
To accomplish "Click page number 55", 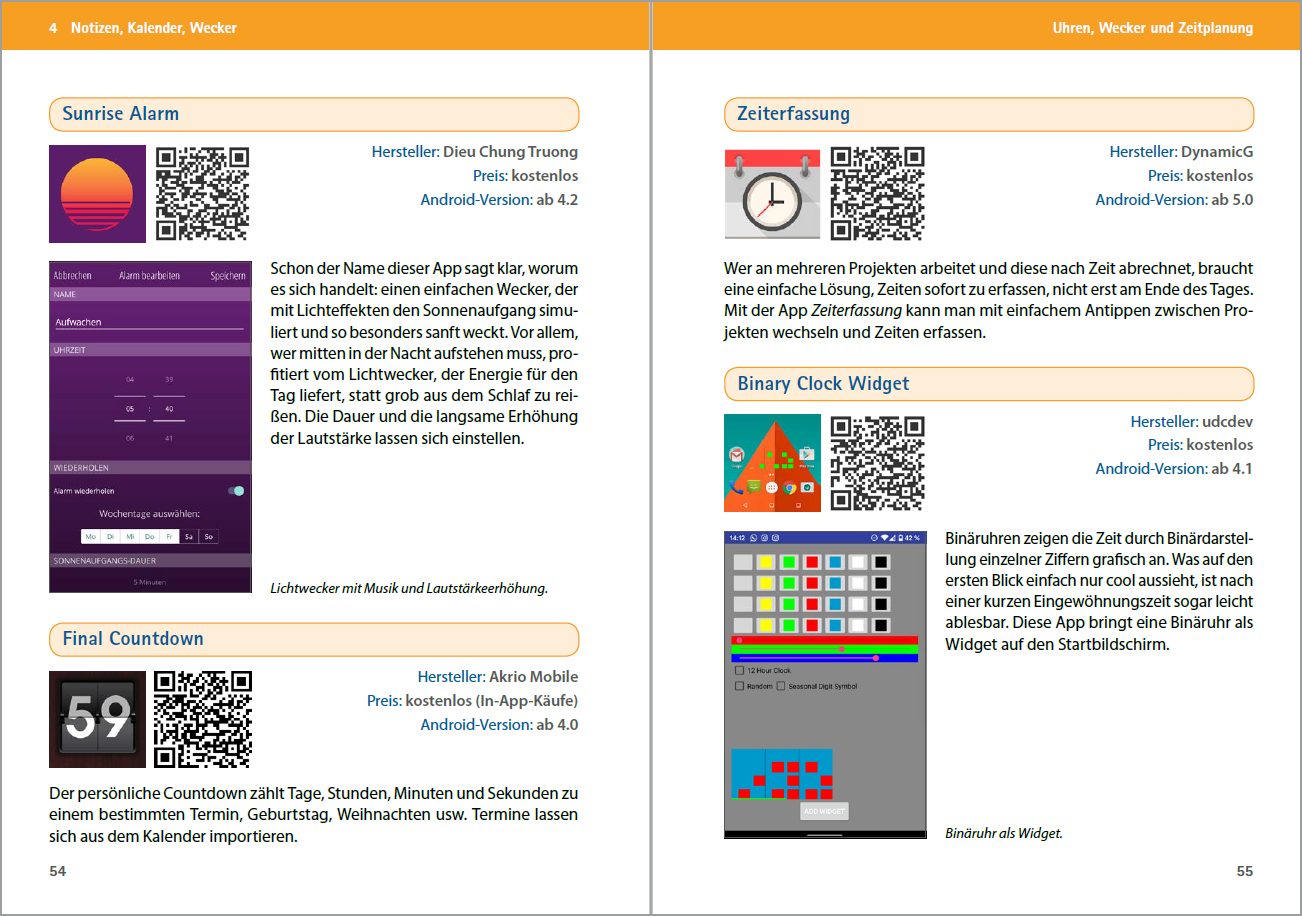I will pos(1244,871).
